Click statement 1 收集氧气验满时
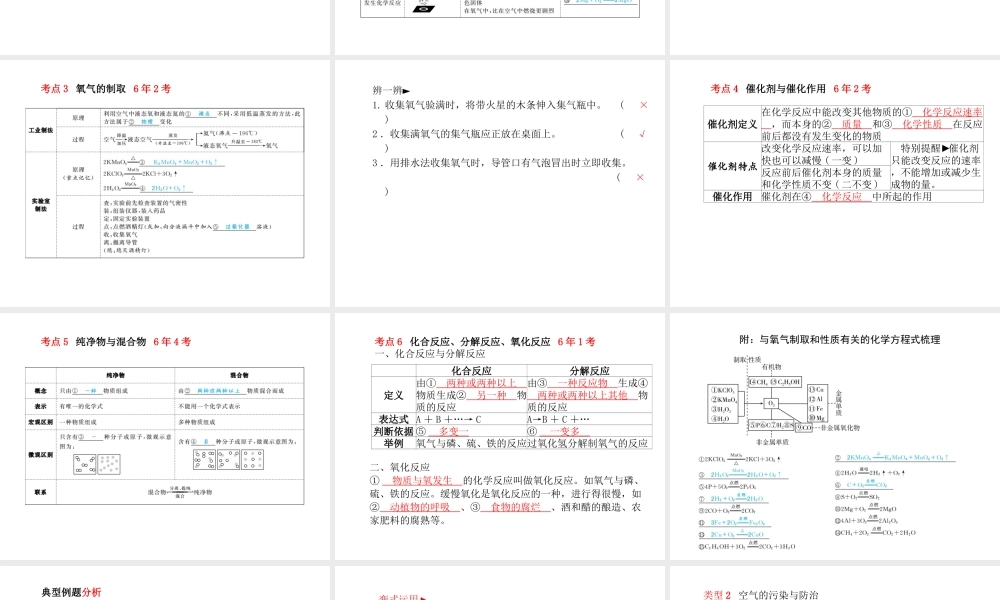This screenshot has width=1000, height=600. point(487,105)
